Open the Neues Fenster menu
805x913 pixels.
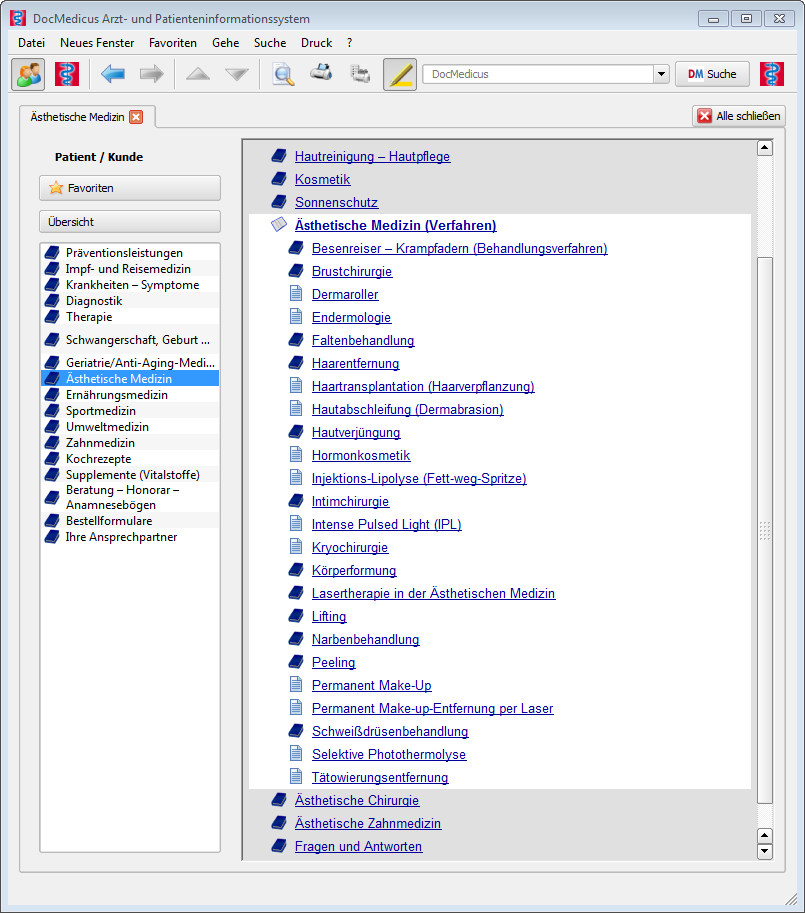97,43
